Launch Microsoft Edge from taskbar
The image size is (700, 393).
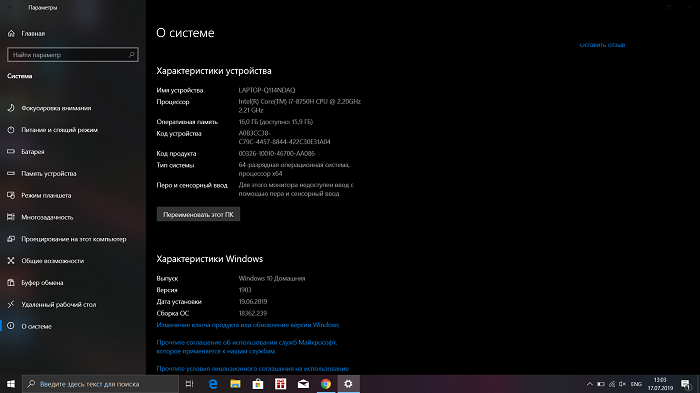213,384
